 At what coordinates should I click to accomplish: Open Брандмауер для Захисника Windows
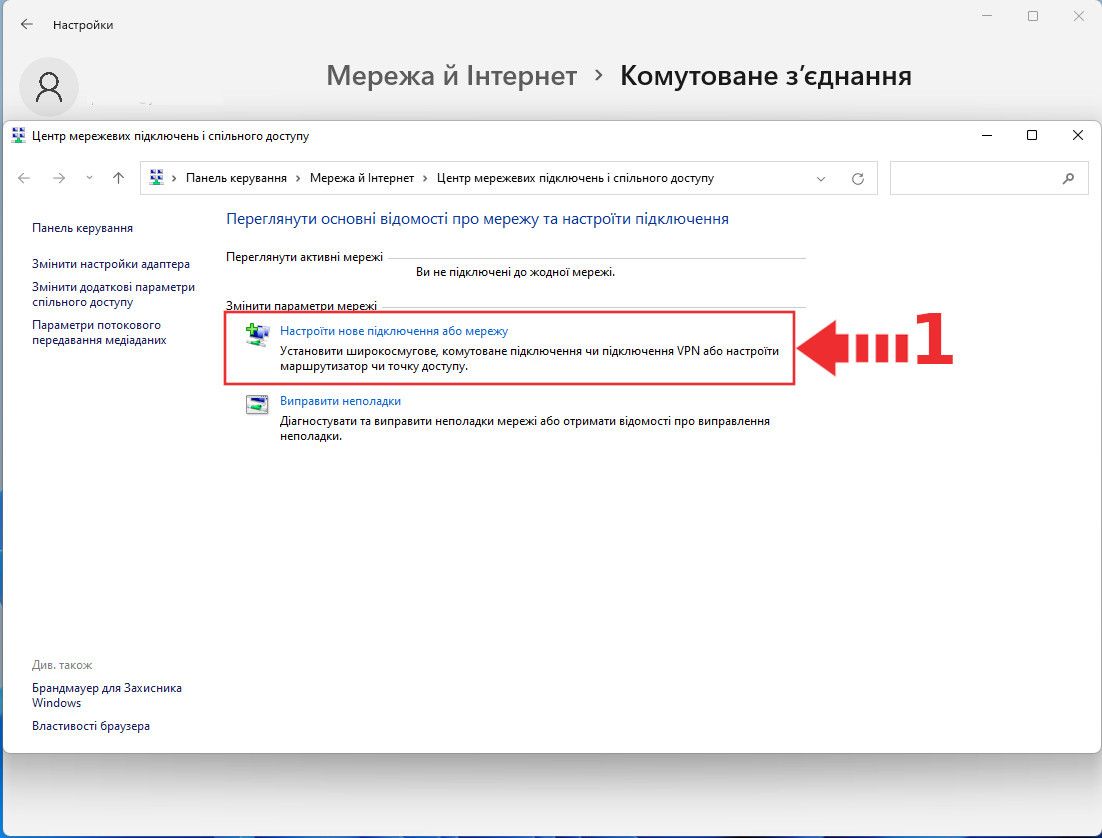[107, 695]
